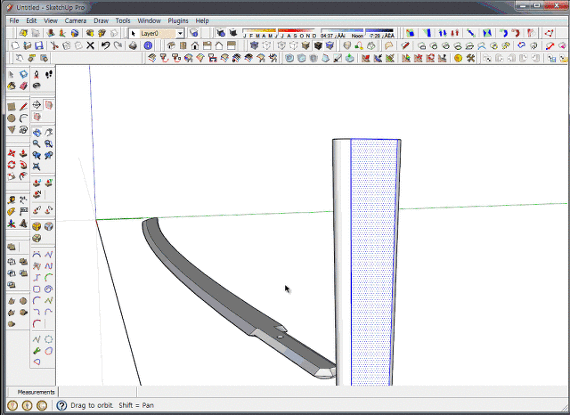Click the Undo arrow icon
Screen dimensions: 570x415
(105, 45)
